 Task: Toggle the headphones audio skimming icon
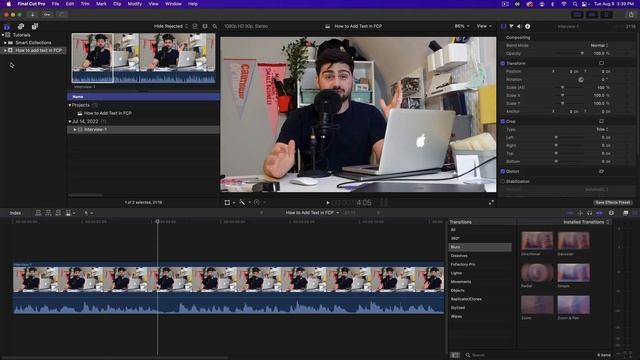pyautogui.click(x=589, y=213)
